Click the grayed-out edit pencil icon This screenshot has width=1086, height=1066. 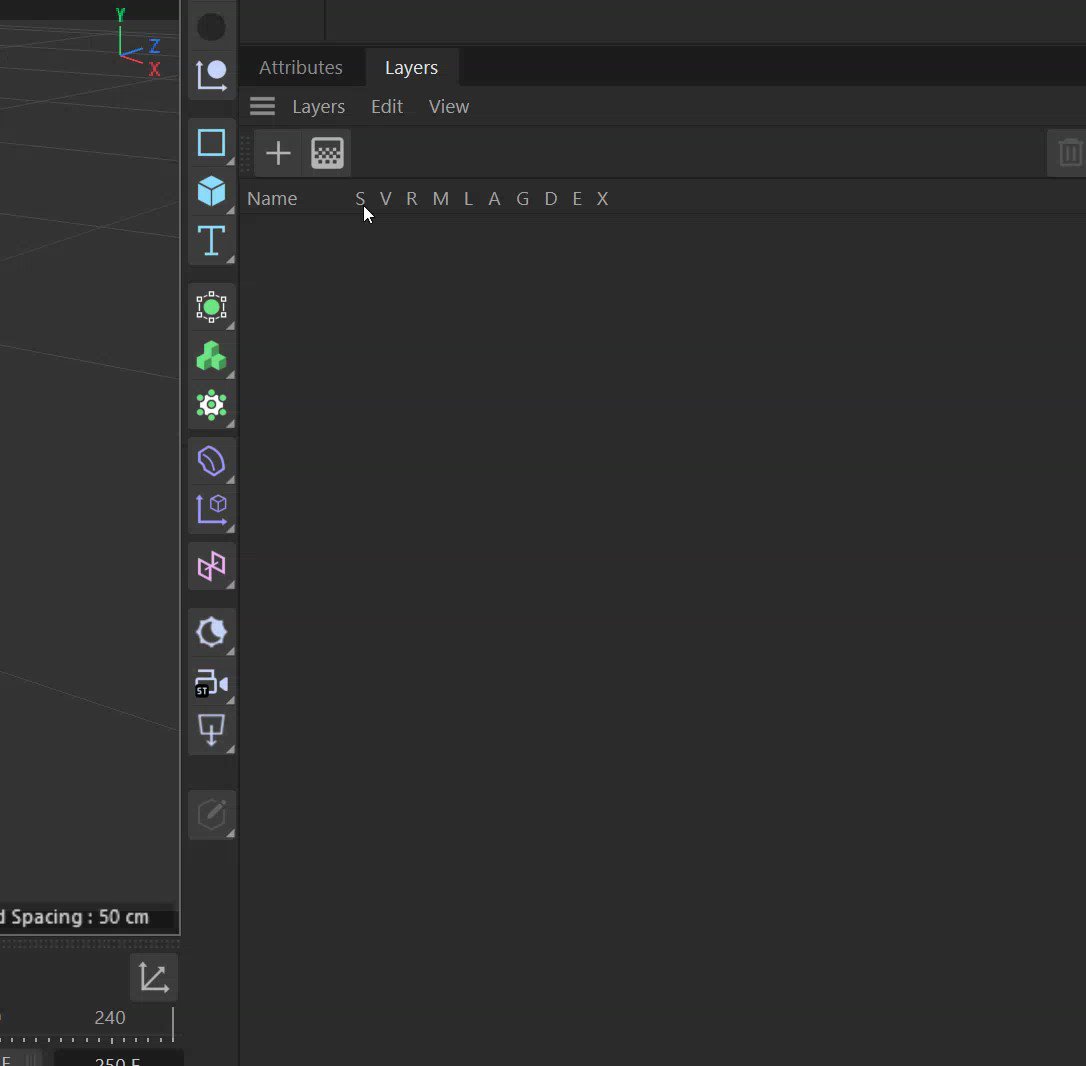(211, 815)
